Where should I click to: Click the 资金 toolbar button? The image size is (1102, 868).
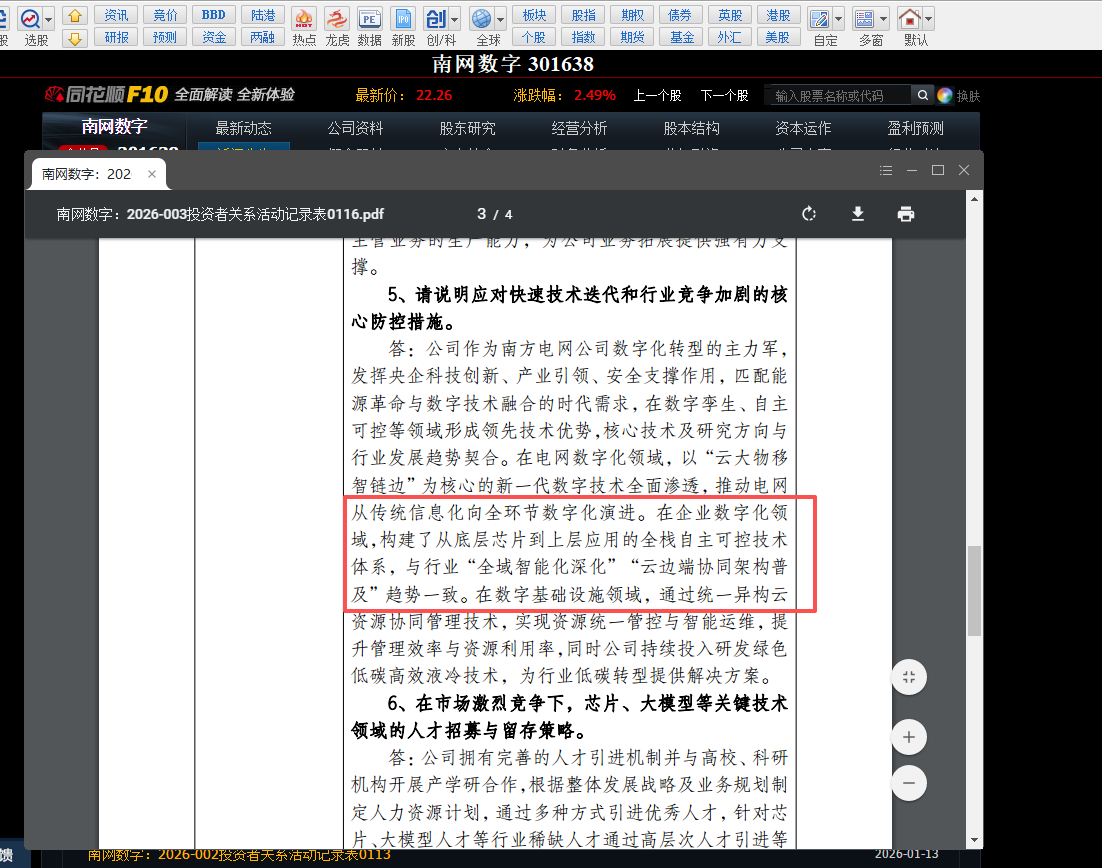(x=214, y=37)
